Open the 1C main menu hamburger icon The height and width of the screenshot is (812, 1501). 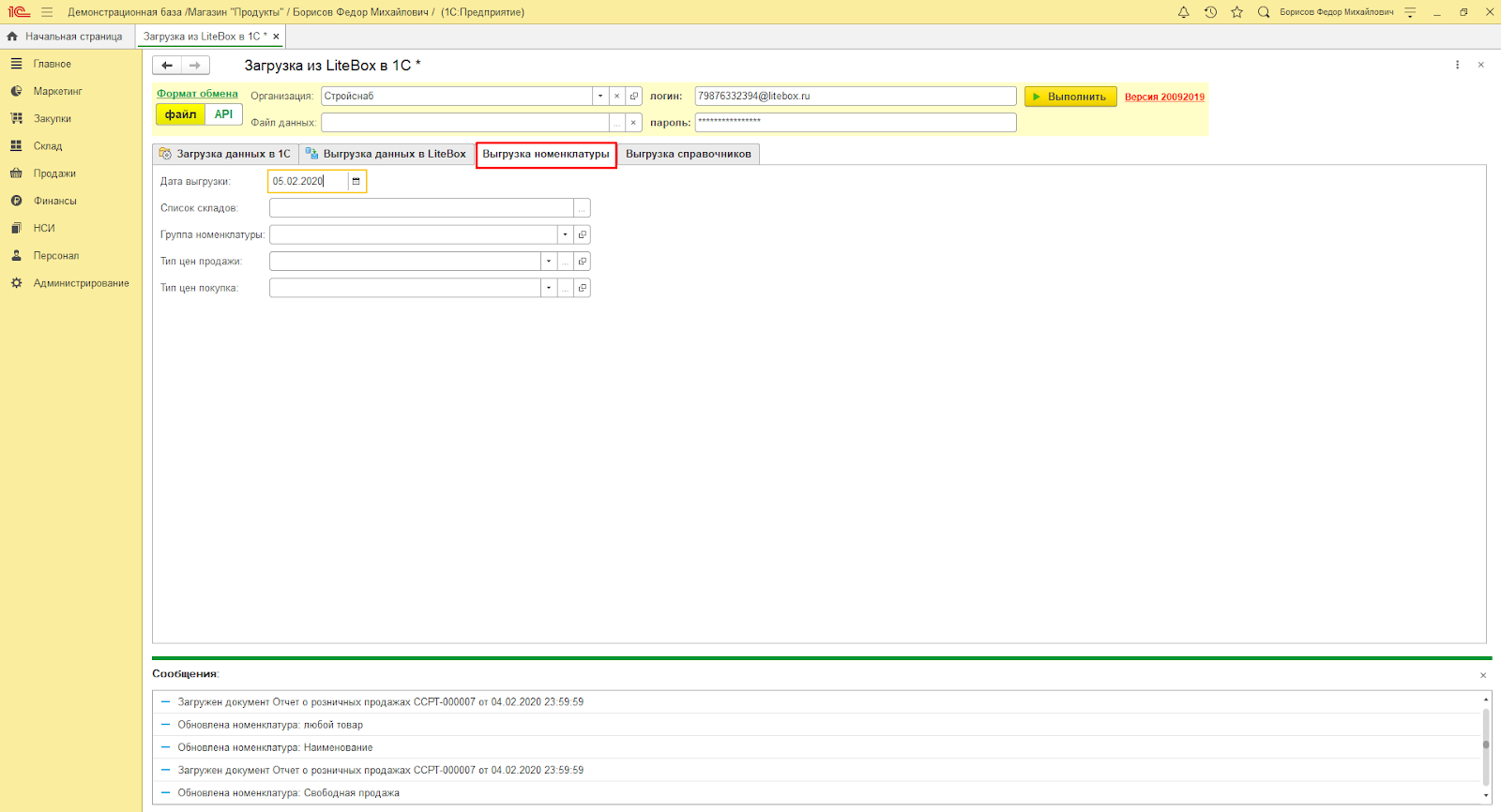pos(47,12)
